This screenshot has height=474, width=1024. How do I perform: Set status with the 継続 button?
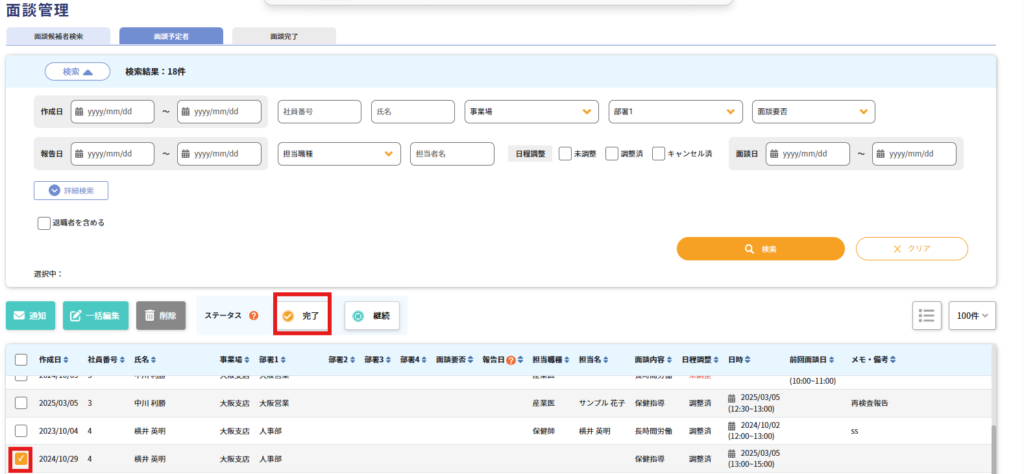[x=372, y=316]
